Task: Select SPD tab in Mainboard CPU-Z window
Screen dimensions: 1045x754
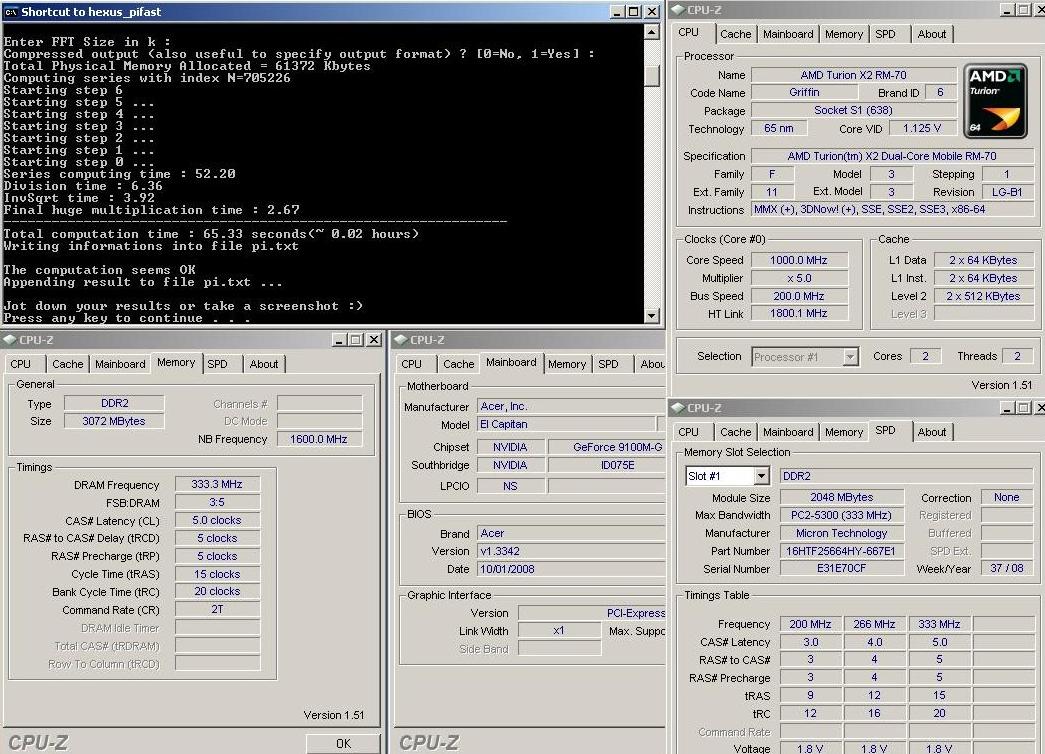Action: coord(608,364)
